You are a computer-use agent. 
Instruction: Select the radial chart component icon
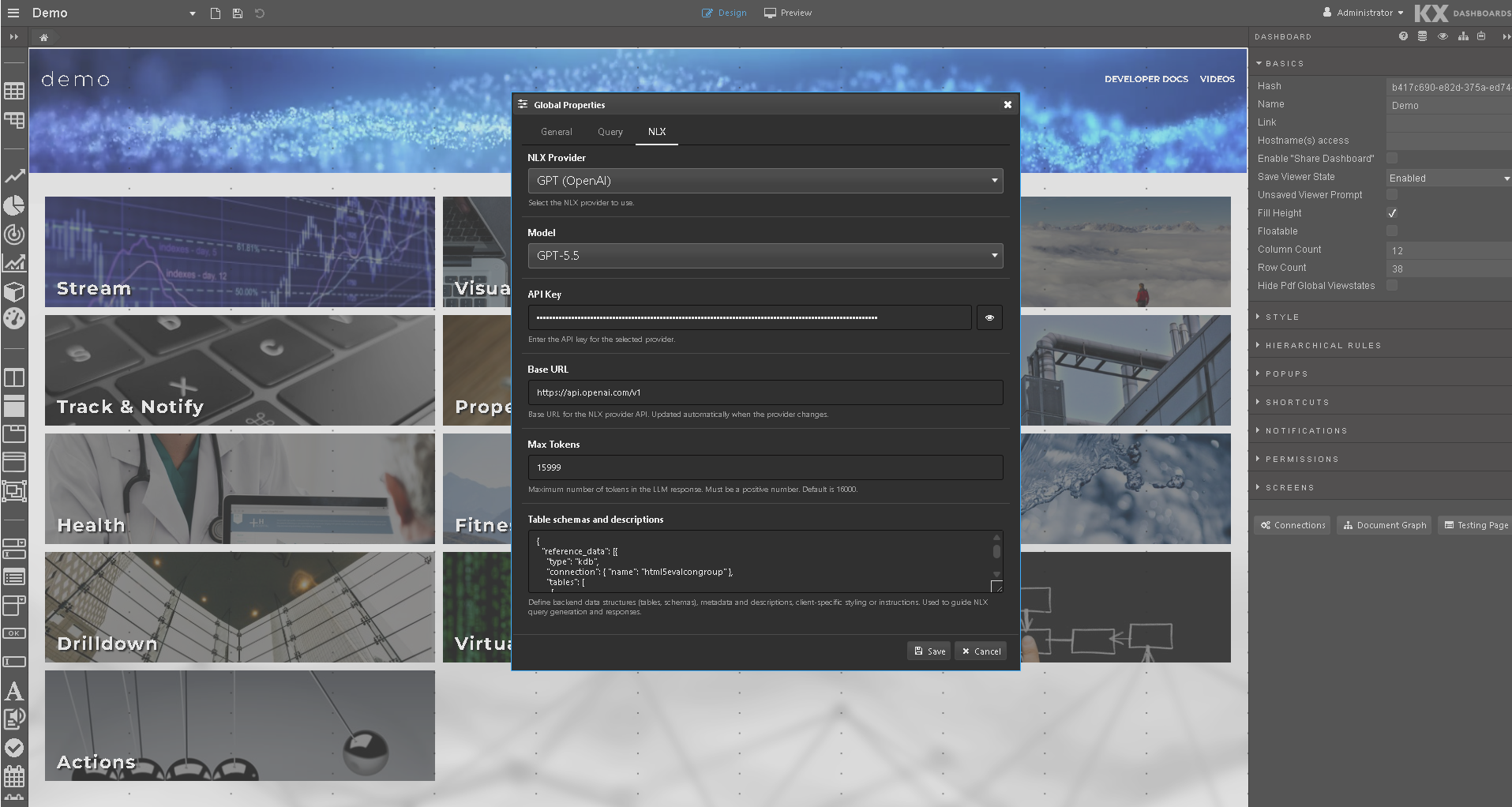[x=14, y=234]
